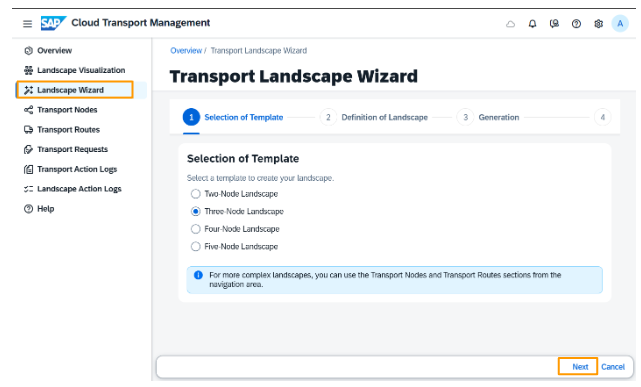Select Two-Node Landscape radio button
The width and height of the screenshot is (641, 387).
(196, 194)
